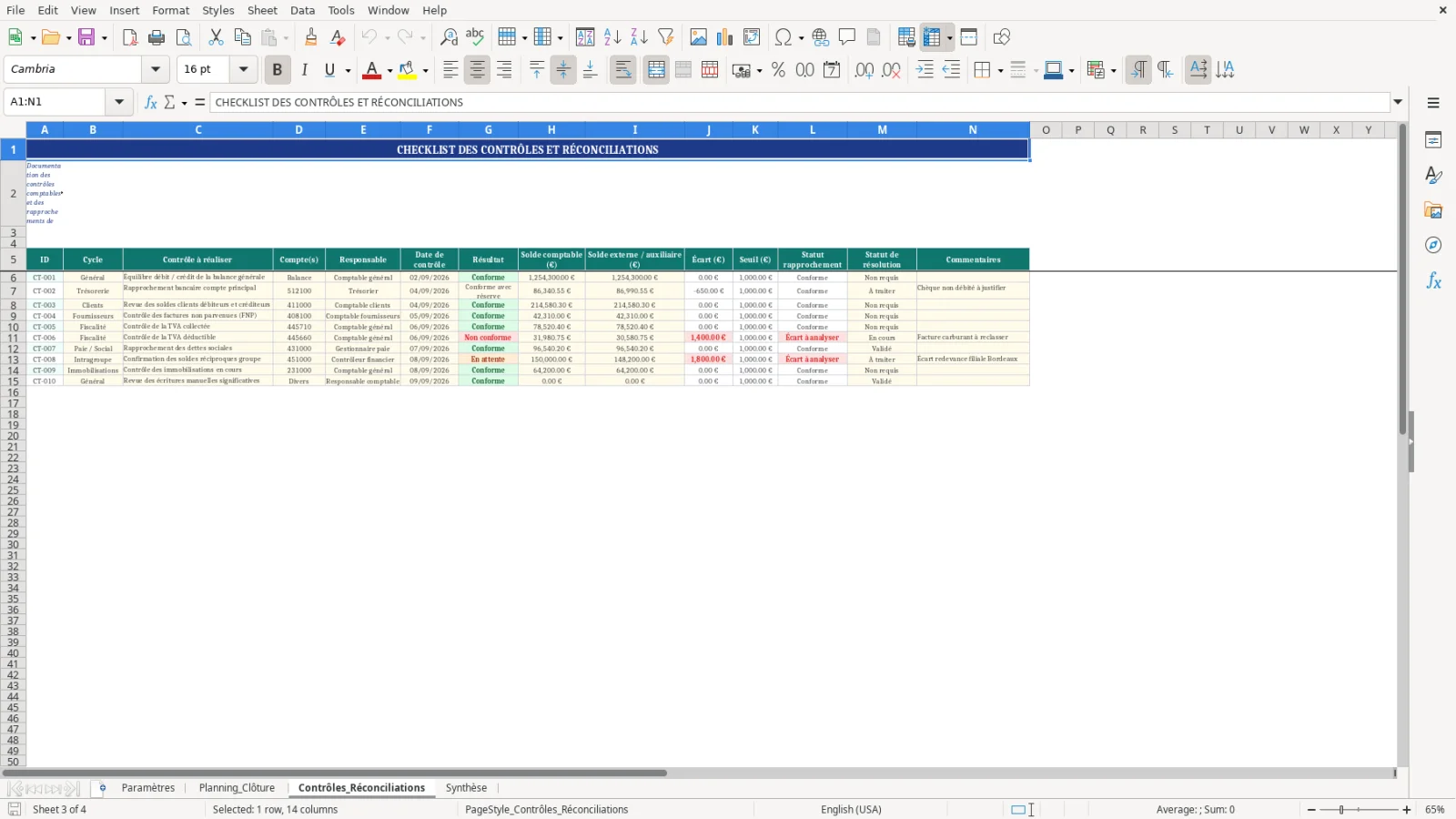Screen dimensions: 1456x819
Task: Open Sidebar Properties panel icon
Action: (1433, 140)
